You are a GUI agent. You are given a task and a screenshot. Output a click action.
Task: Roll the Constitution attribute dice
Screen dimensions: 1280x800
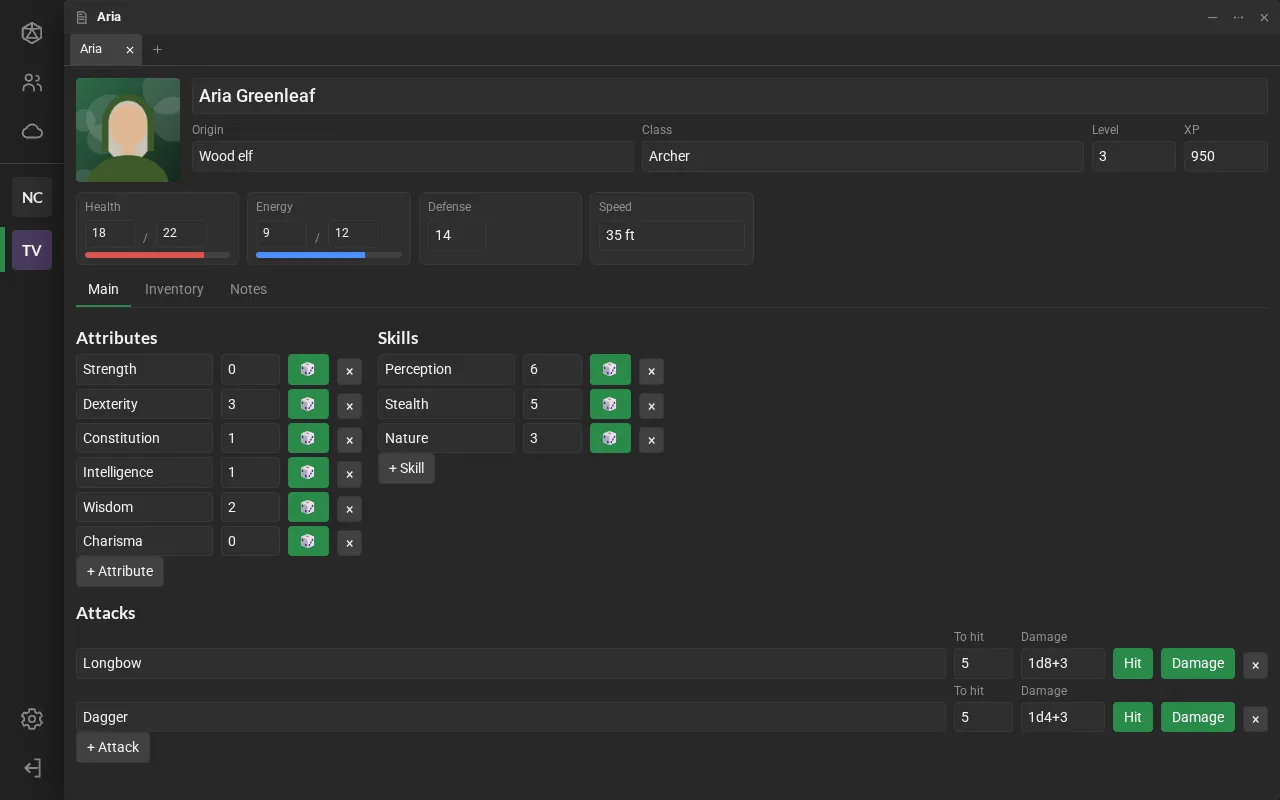(x=308, y=438)
